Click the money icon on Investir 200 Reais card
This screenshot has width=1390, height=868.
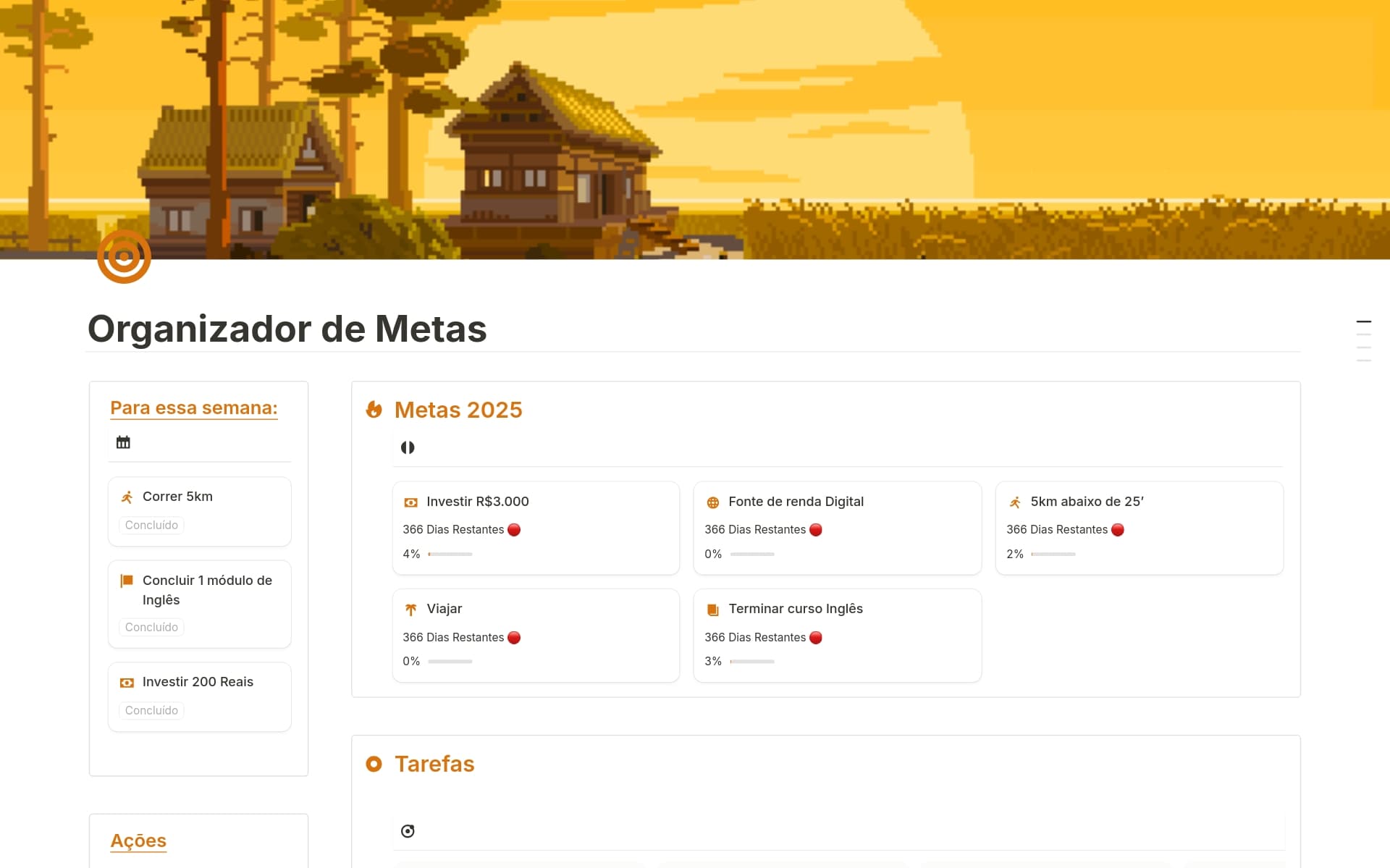[x=127, y=683]
